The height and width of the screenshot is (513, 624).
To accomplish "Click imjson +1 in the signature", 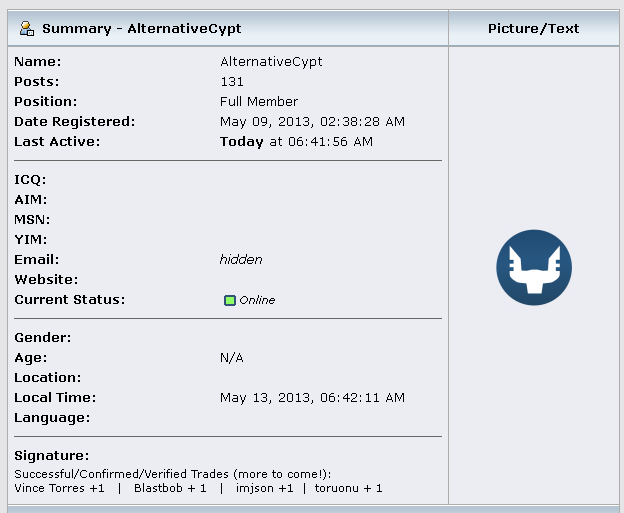I will tap(265, 488).
